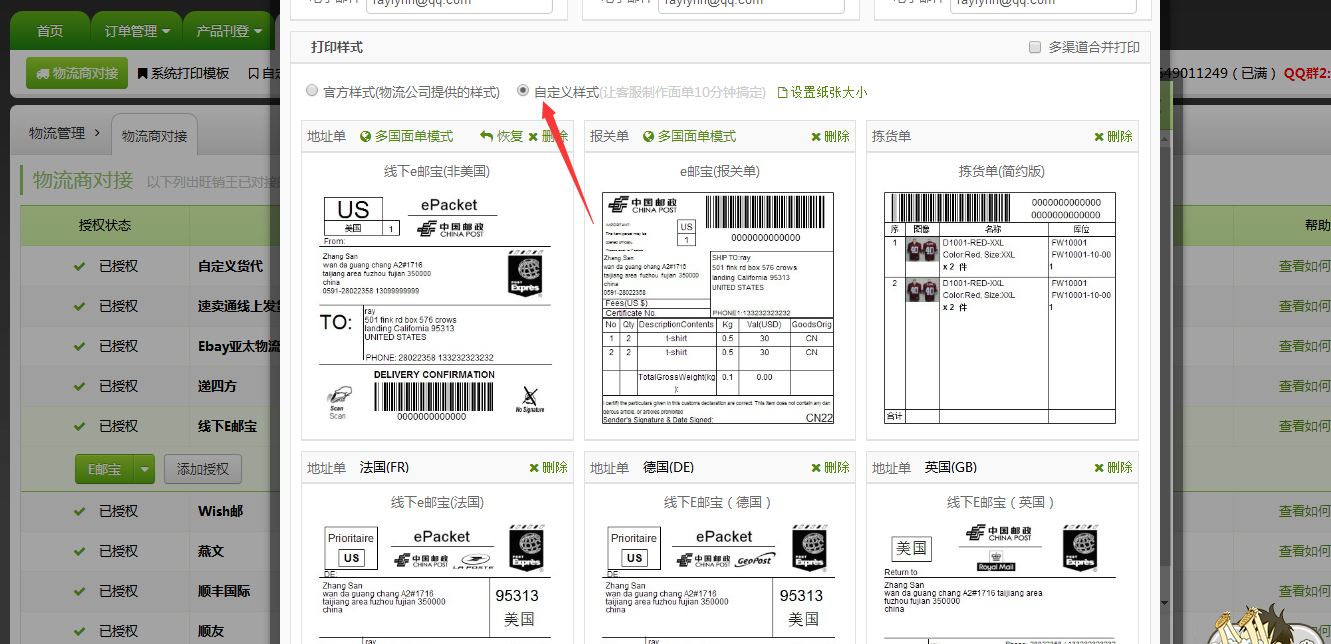Click check mark in 自定义货代 row
This screenshot has width=1331, height=644.
tap(80, 266)
